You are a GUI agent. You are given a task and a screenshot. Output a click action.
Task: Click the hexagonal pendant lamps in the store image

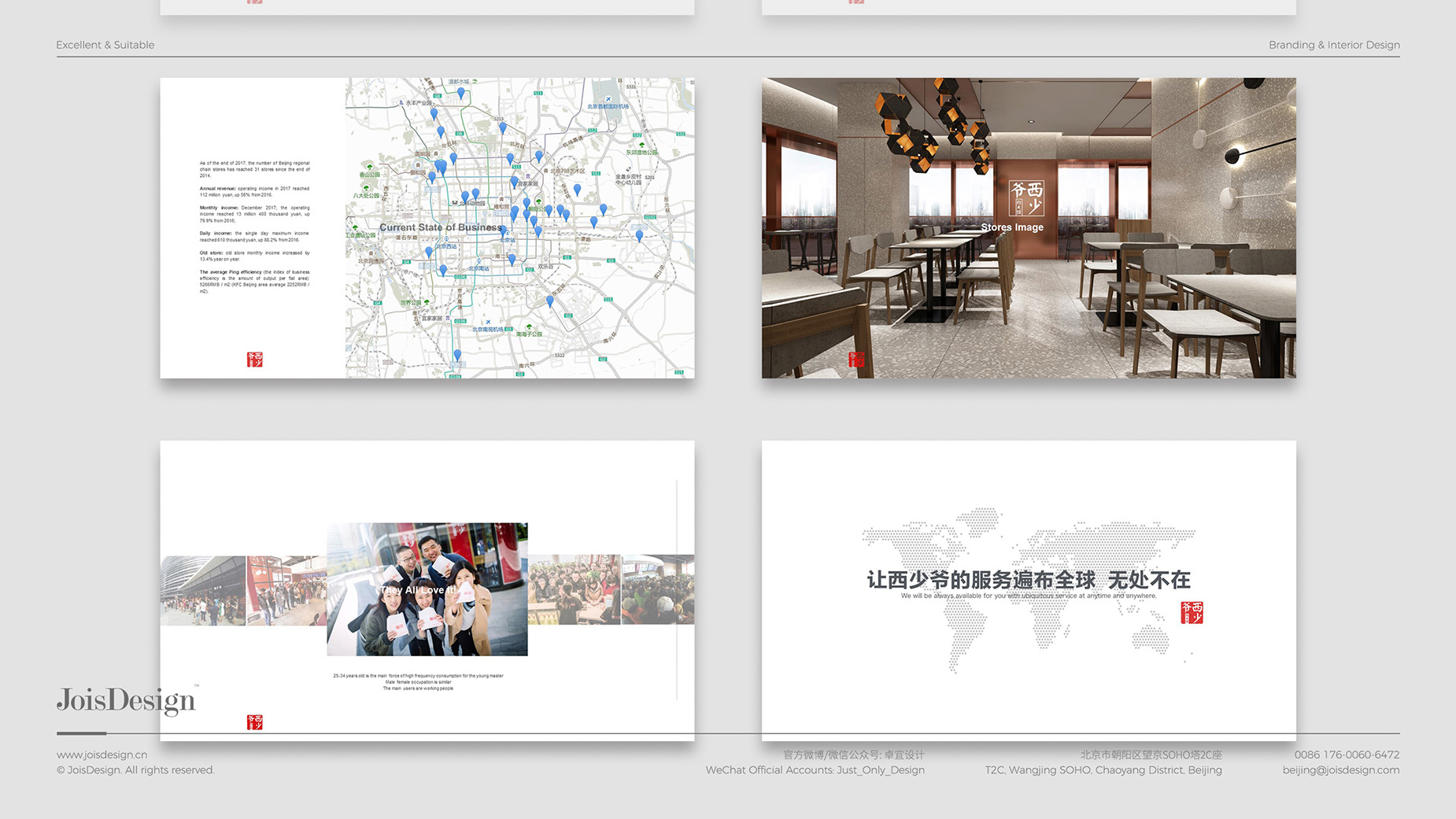[x=933, y=125]
